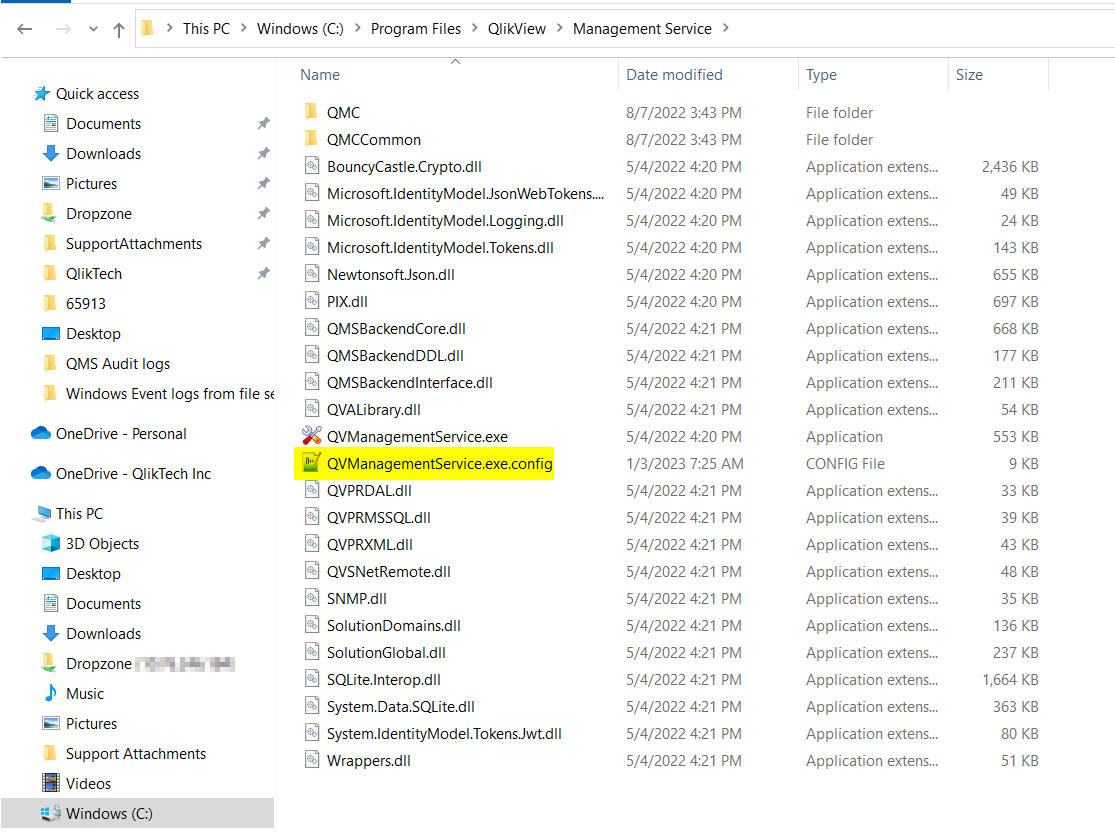Sort by the Type column header

click(821, 75)
